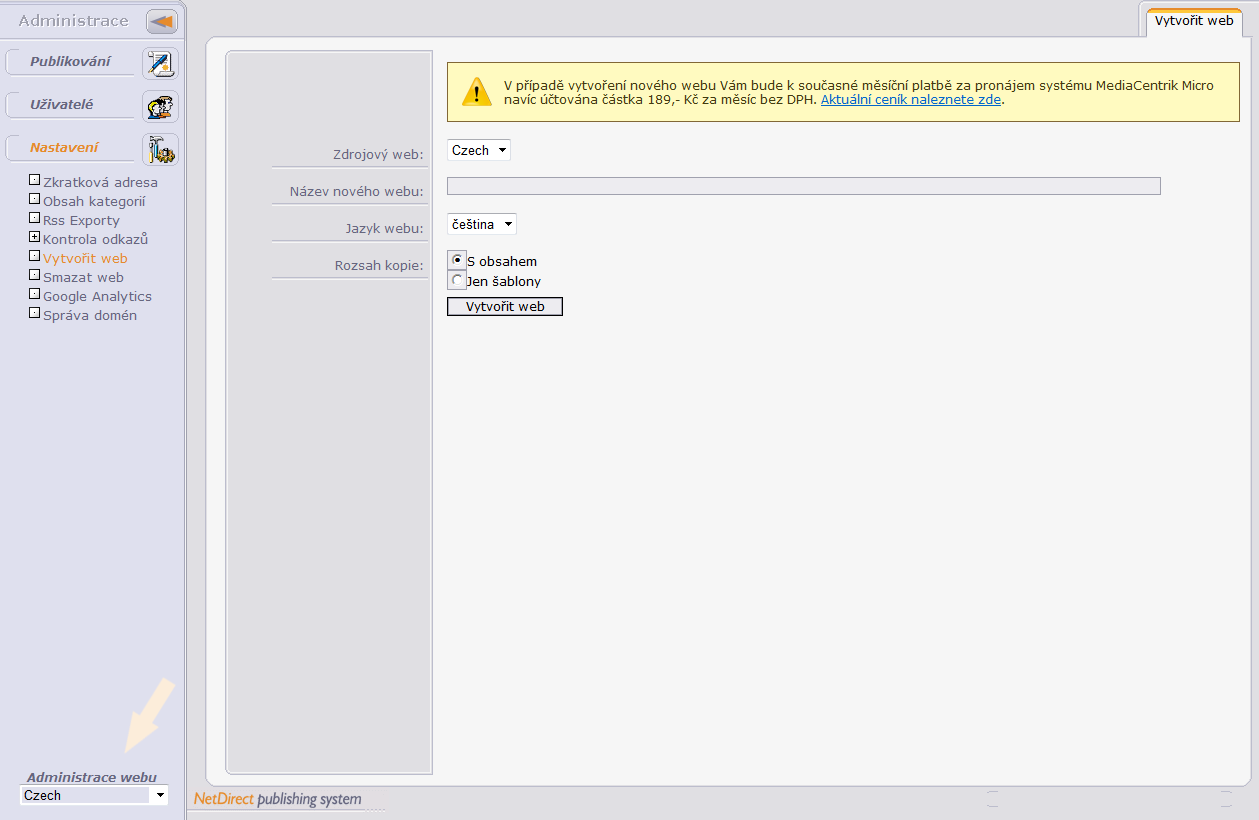Click box icon beside Obsah kategorií

tap(35, 200)
